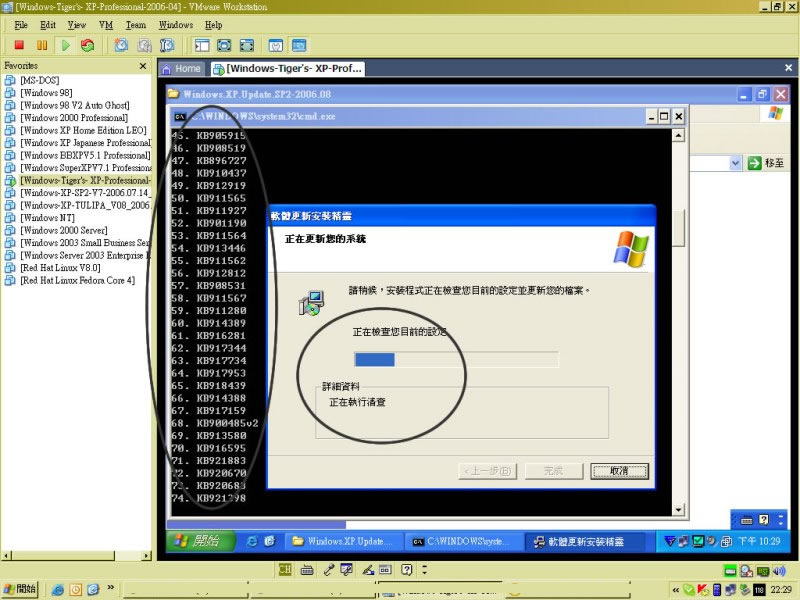Screen dimensions: 800x600
Task: Click the guest language bar help icon
Action: (764, 520)
